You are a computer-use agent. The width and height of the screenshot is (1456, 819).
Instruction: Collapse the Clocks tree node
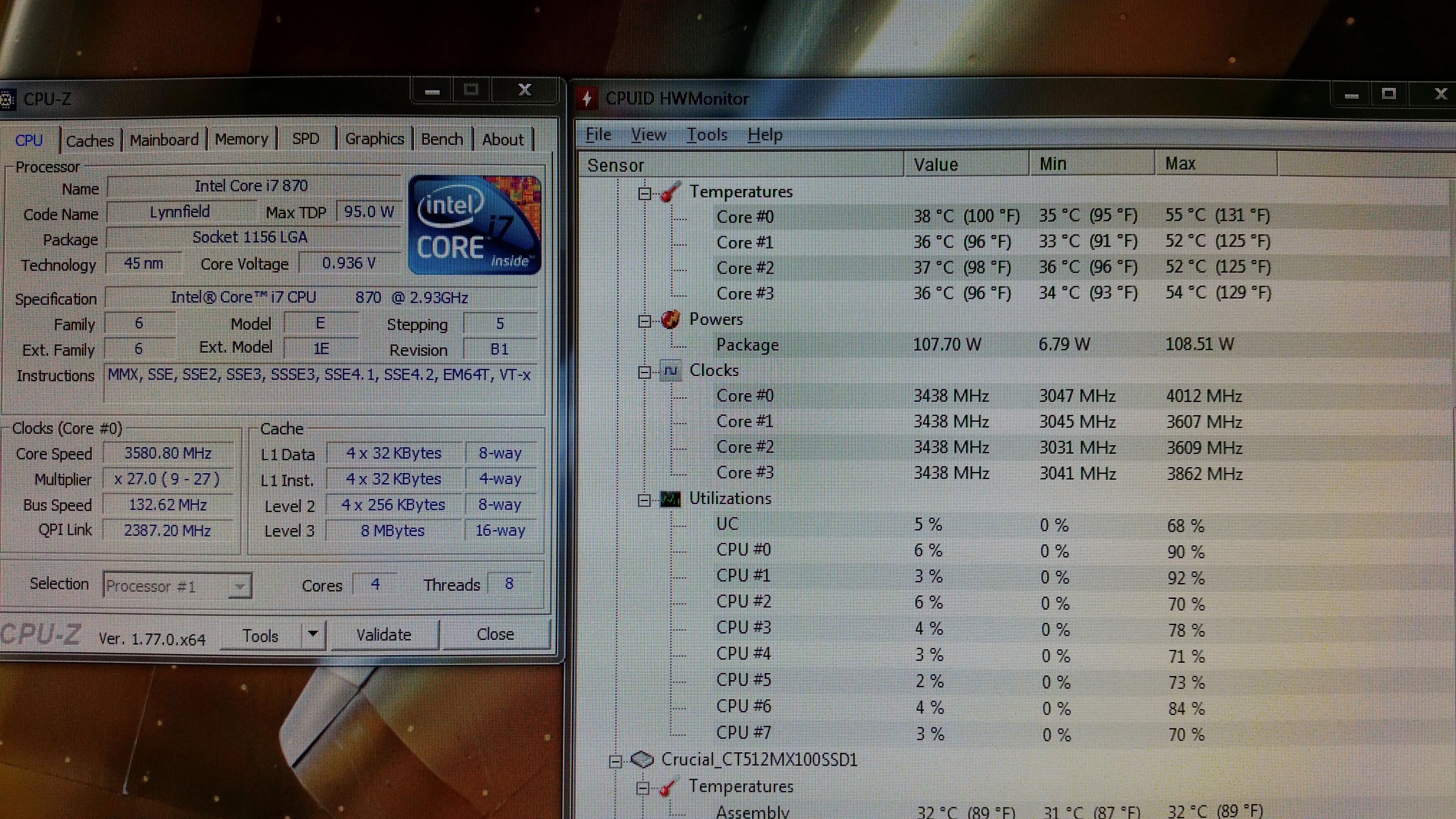click(x=644, y=372)
